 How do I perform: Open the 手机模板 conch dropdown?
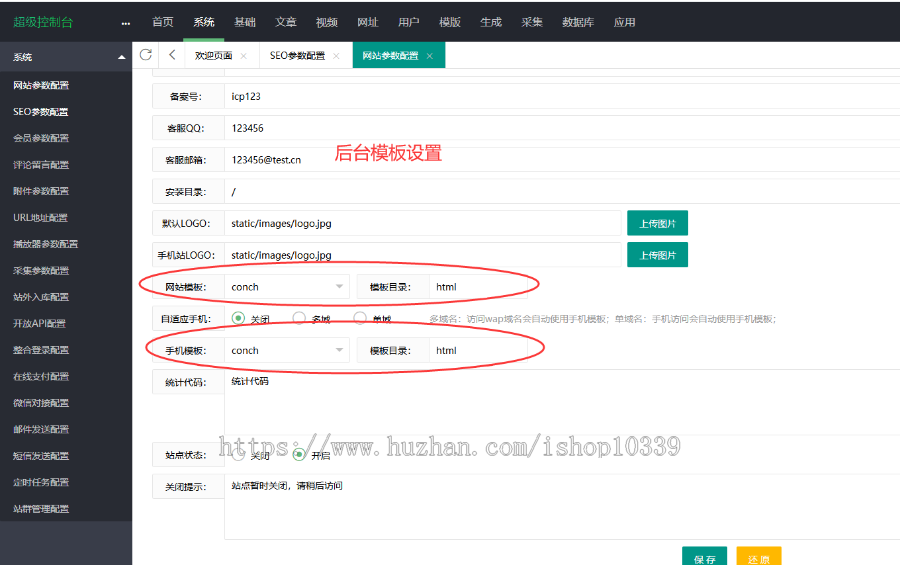(x=287, y=350)
